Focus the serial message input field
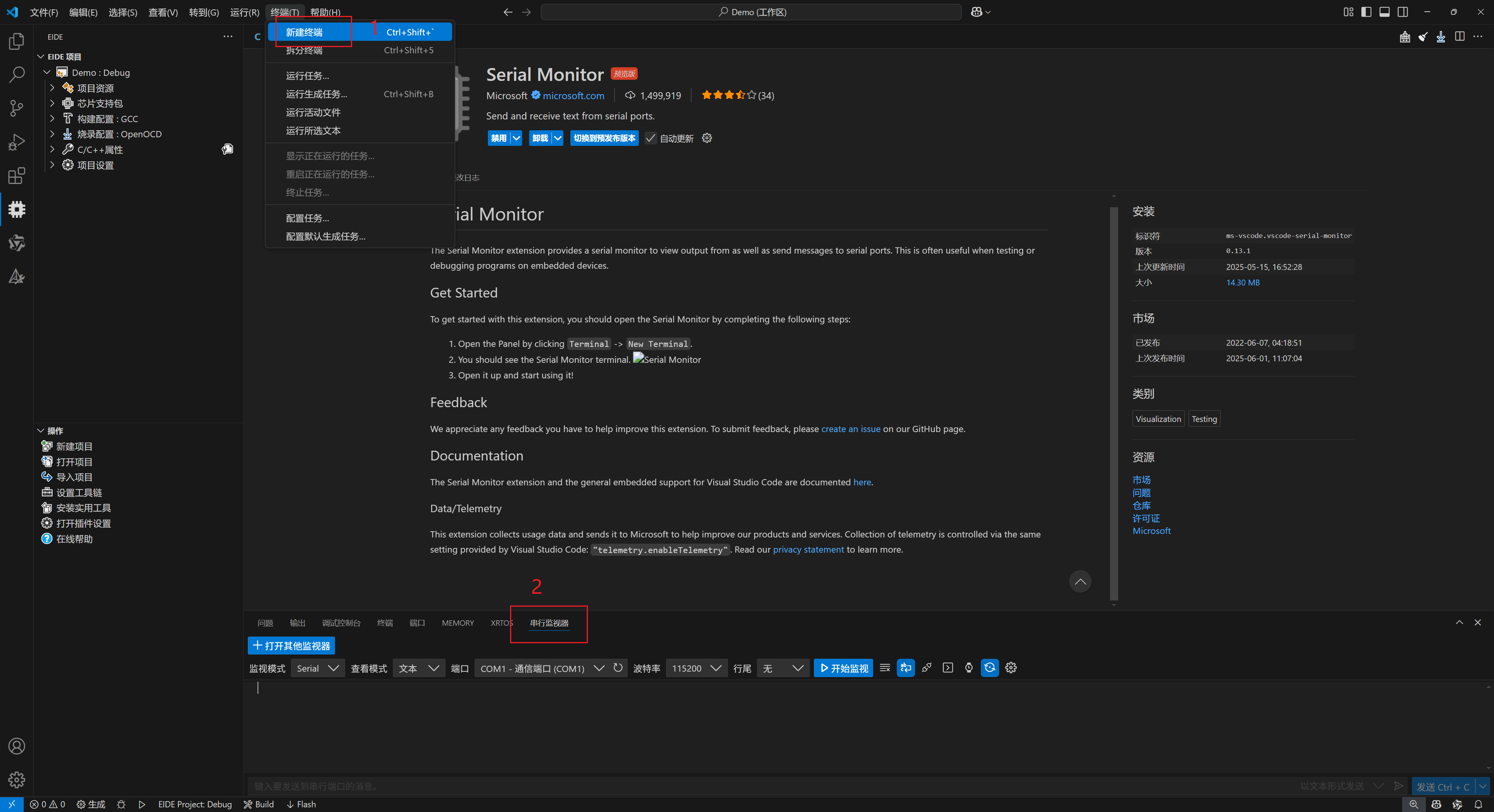 pyautogui.click(x=772, y=786)
